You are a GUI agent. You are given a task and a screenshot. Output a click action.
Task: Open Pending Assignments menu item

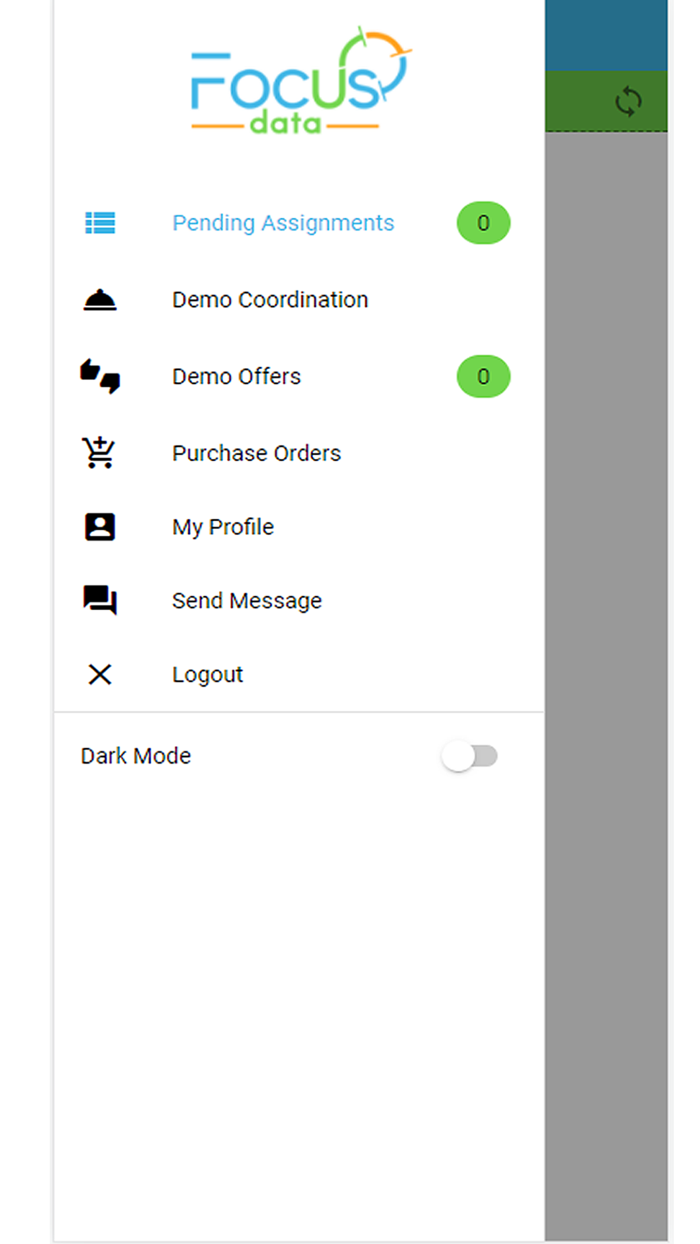click(283, 223)
